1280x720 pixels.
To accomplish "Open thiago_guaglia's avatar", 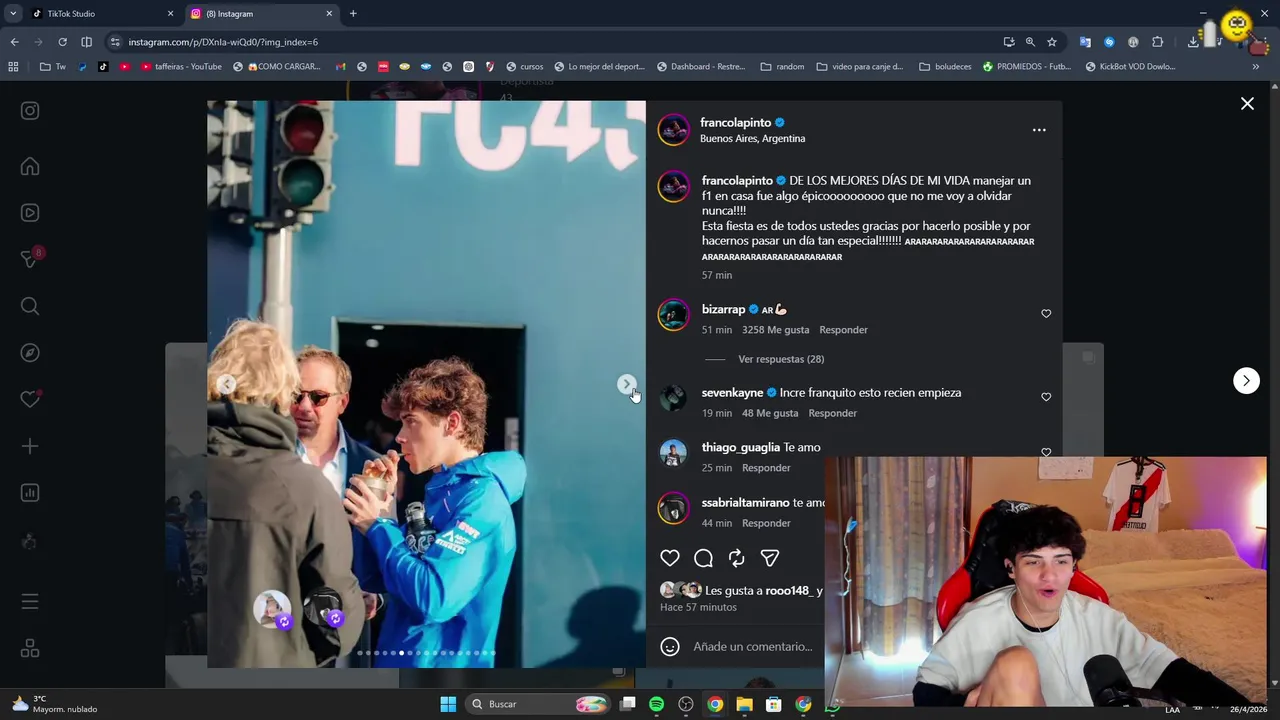I will tap(673, 453).
